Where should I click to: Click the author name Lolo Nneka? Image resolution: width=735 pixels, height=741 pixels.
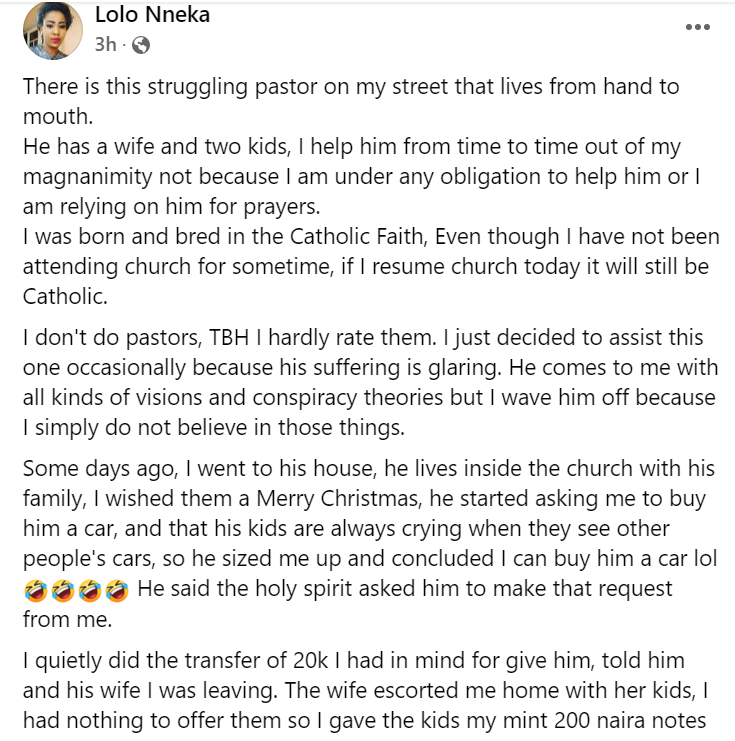[x=152, y=15]
